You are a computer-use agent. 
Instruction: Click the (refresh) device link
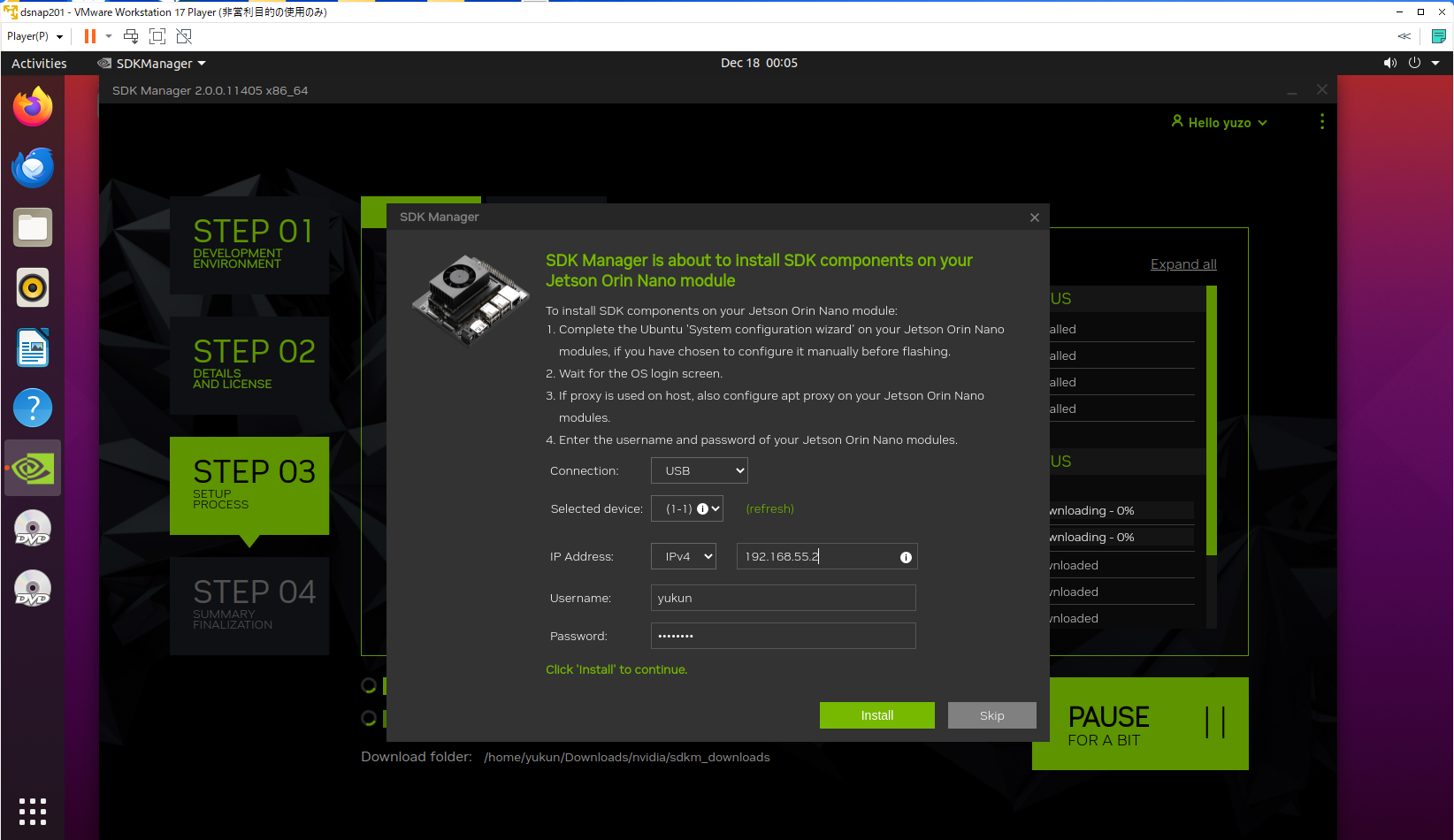tap(770, 508)
